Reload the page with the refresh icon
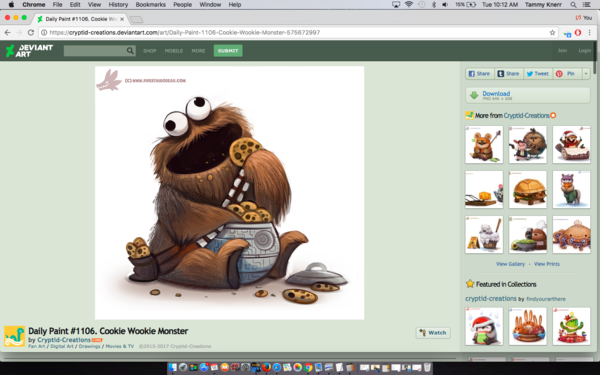The width and height of the screenshot is (600, 375). [x=31, y=33]
